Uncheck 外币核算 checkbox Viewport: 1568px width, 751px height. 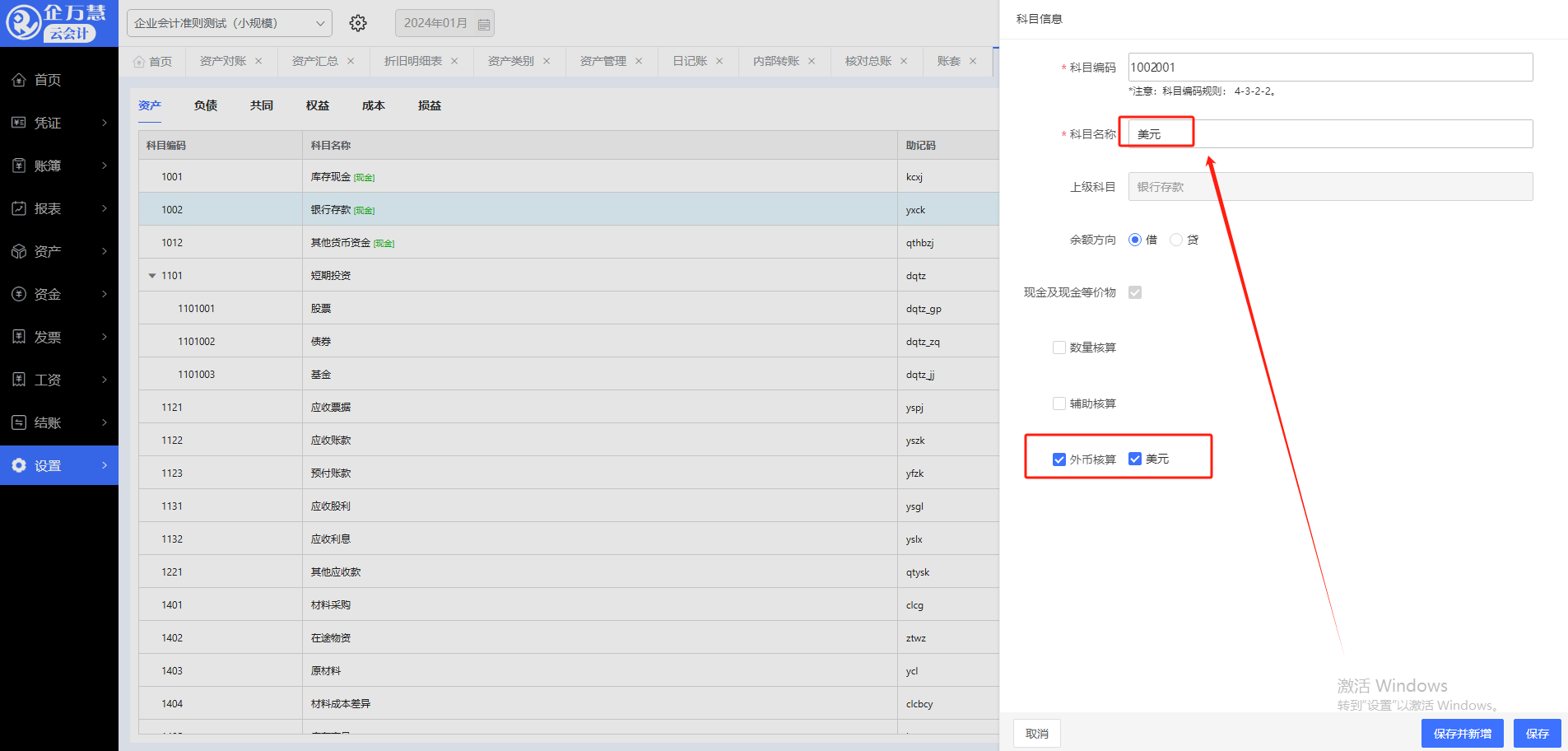[x=1059, y=459]
